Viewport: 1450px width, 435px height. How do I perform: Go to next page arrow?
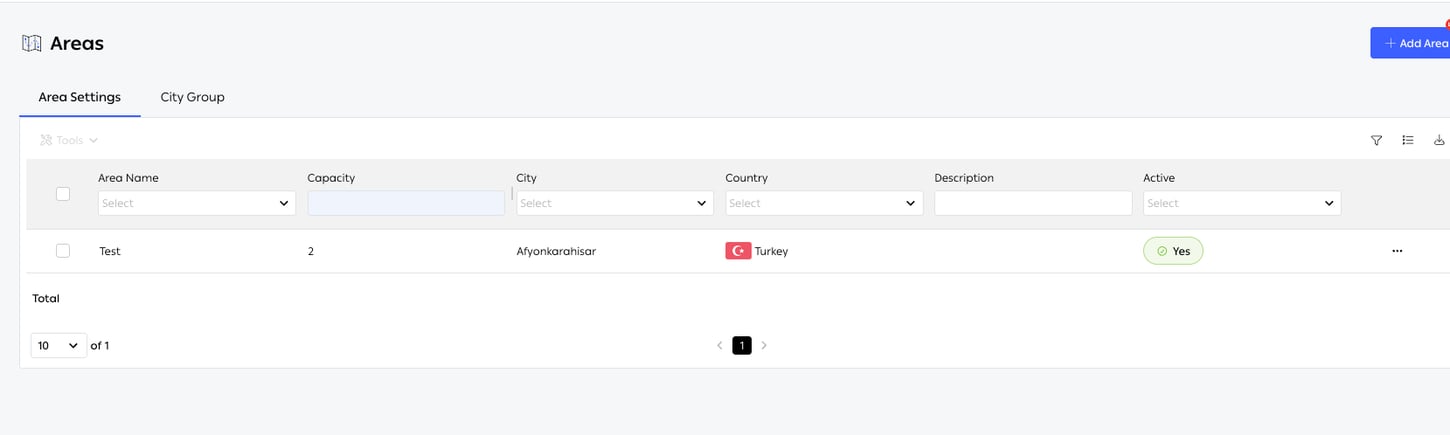tap(764, 345)
